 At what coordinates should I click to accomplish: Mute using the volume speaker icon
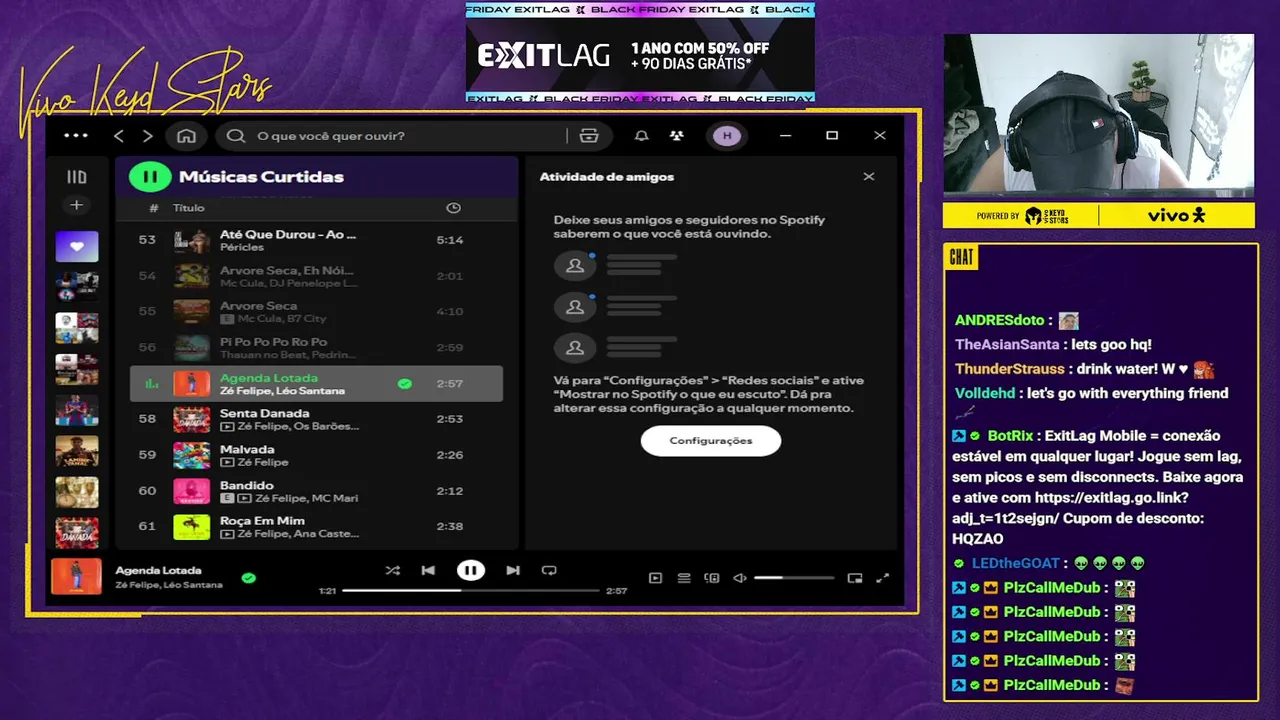pos(740,578)
